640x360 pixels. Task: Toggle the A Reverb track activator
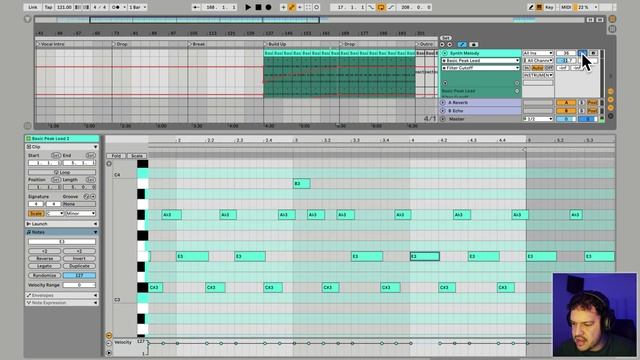[x=566, y=103]
